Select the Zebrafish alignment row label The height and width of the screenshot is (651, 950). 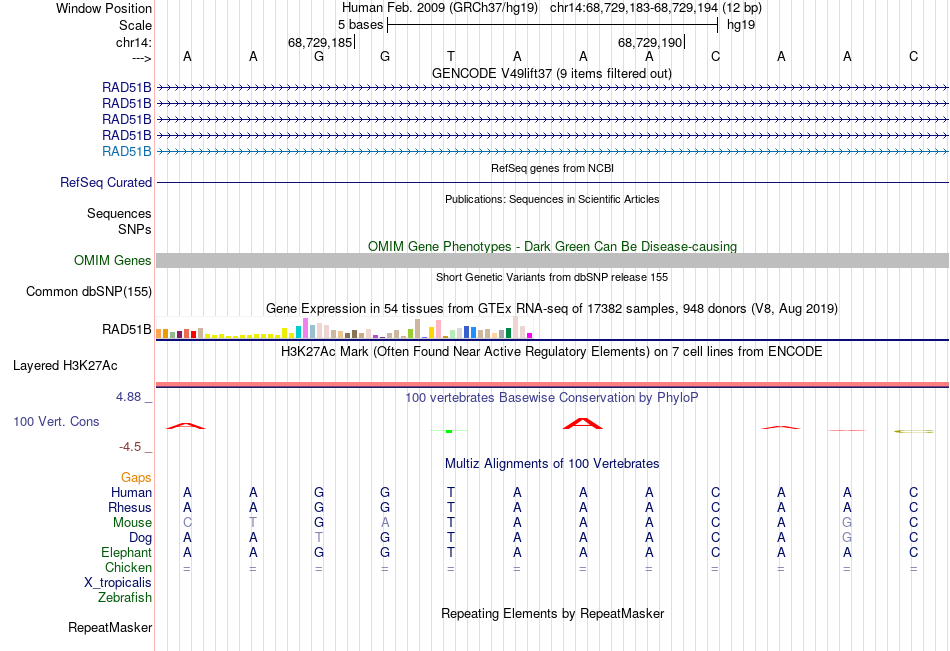pyautogui.click(x=125, y=598)
